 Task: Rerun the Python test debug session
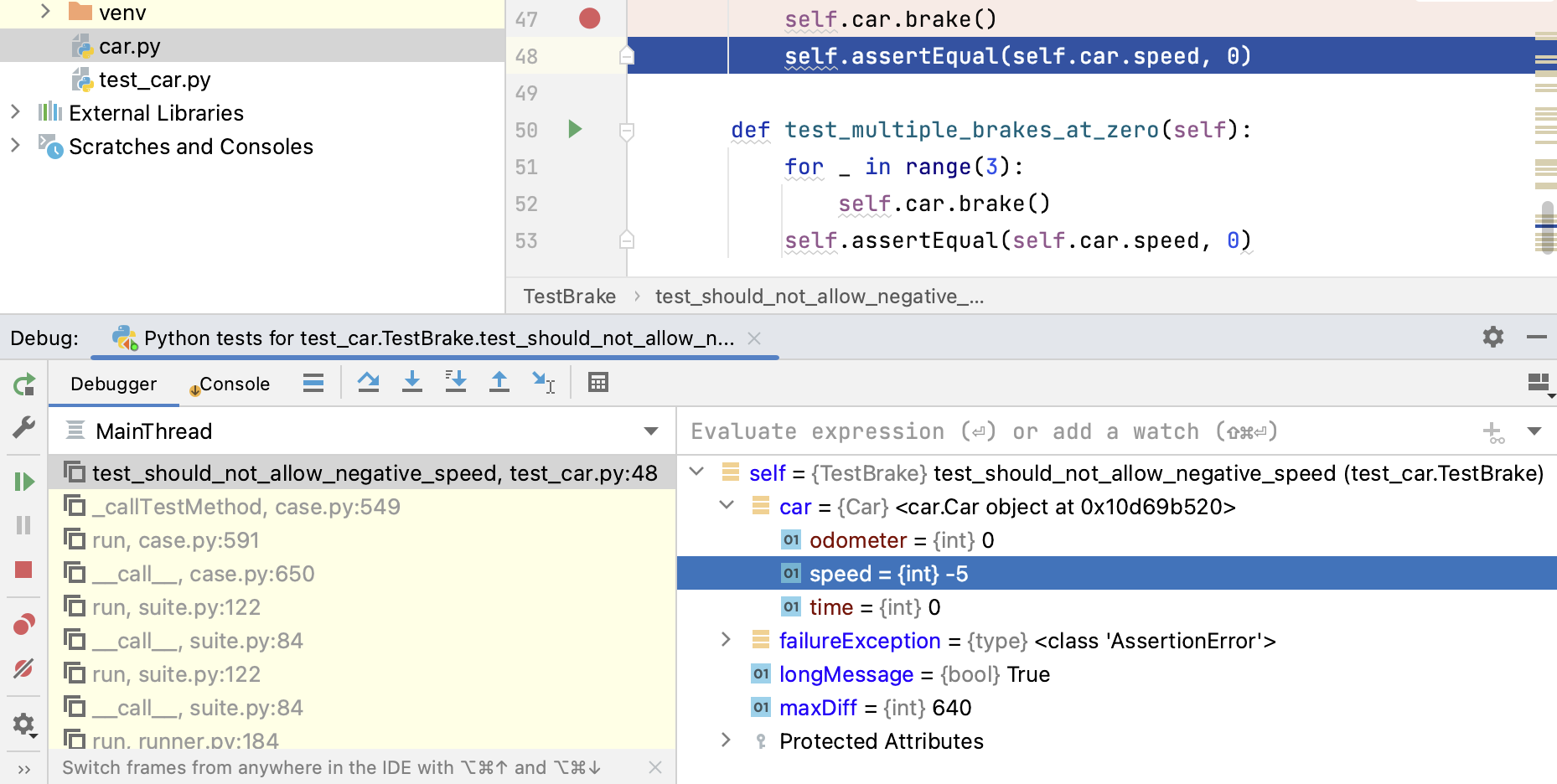coord(23,384)
